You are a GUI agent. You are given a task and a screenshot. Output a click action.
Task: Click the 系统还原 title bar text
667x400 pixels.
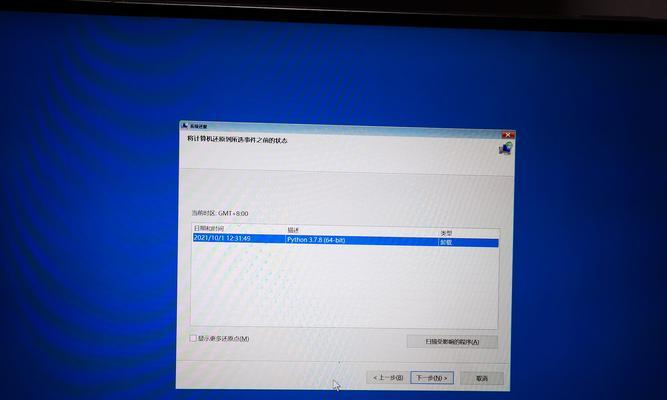[x=199, y=126]
